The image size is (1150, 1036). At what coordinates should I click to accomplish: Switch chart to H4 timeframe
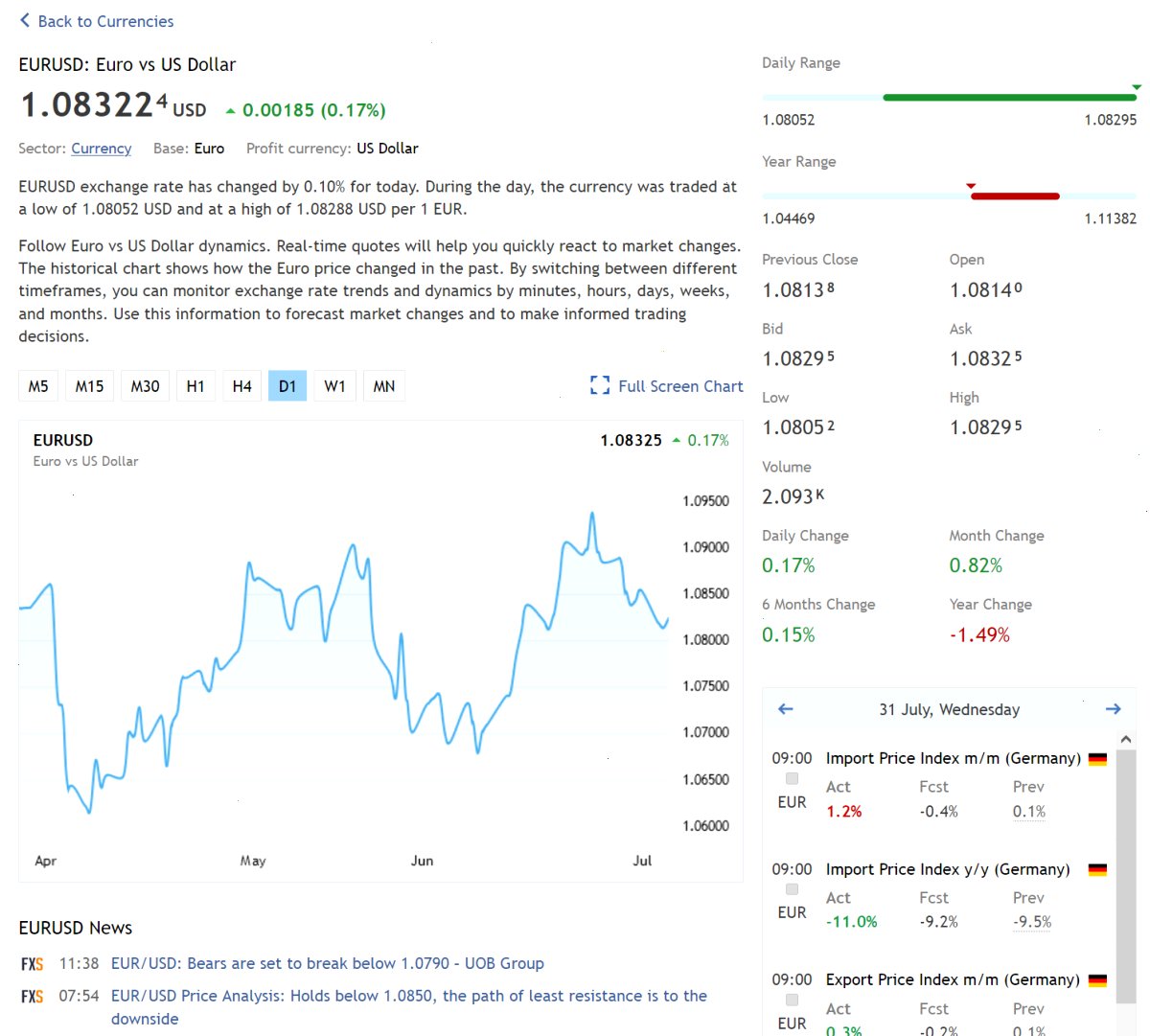coord(241,386)
